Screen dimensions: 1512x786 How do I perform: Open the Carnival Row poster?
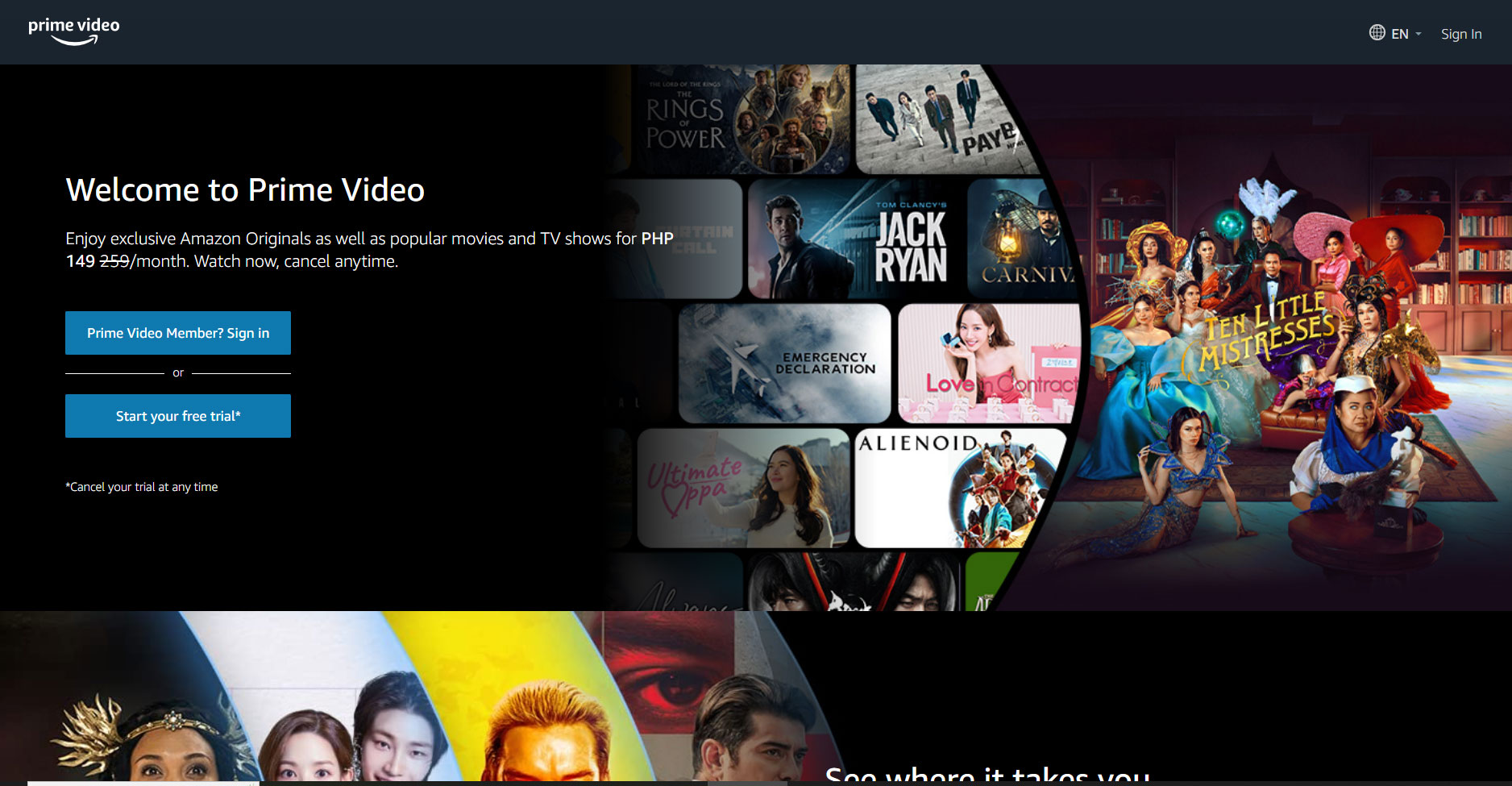1022,239
